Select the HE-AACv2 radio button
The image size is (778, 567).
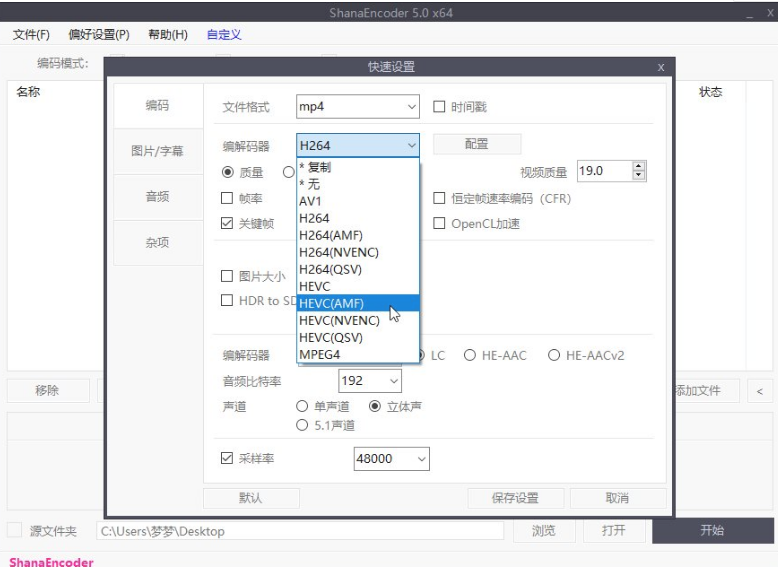554,355
